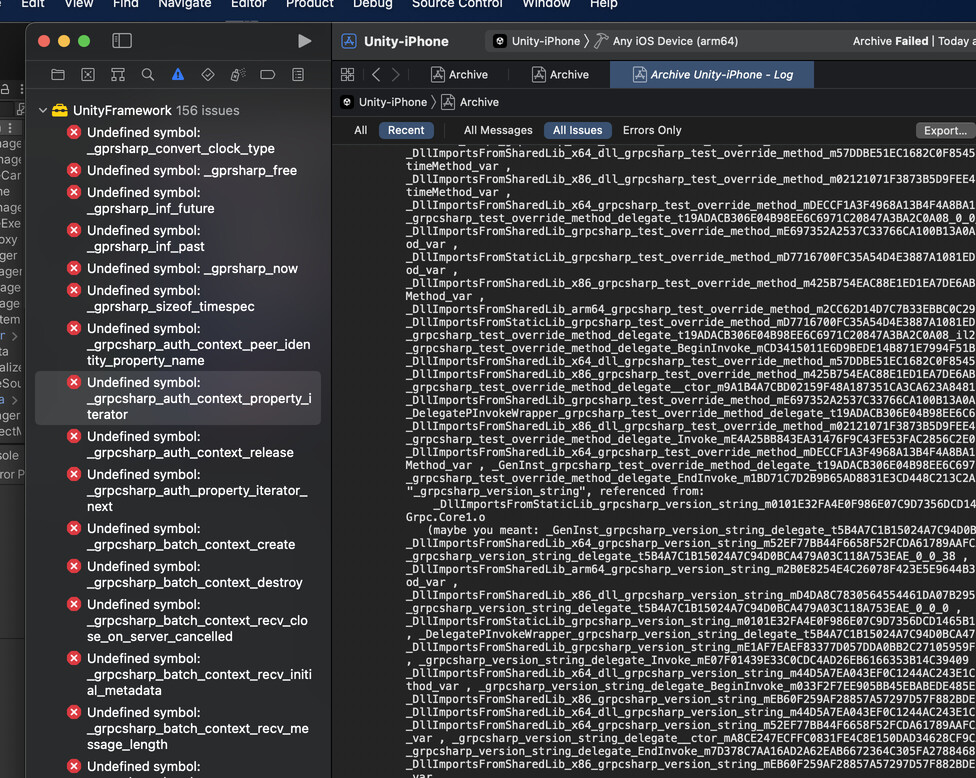Screen dimensions: 976x778
Task: Select the Recent scope filter
Action: [406, 130]
